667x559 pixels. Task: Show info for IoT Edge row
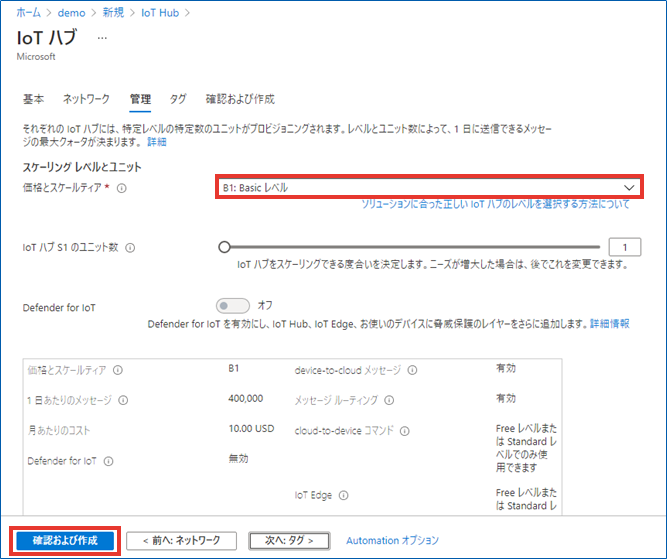coord(343,495)
